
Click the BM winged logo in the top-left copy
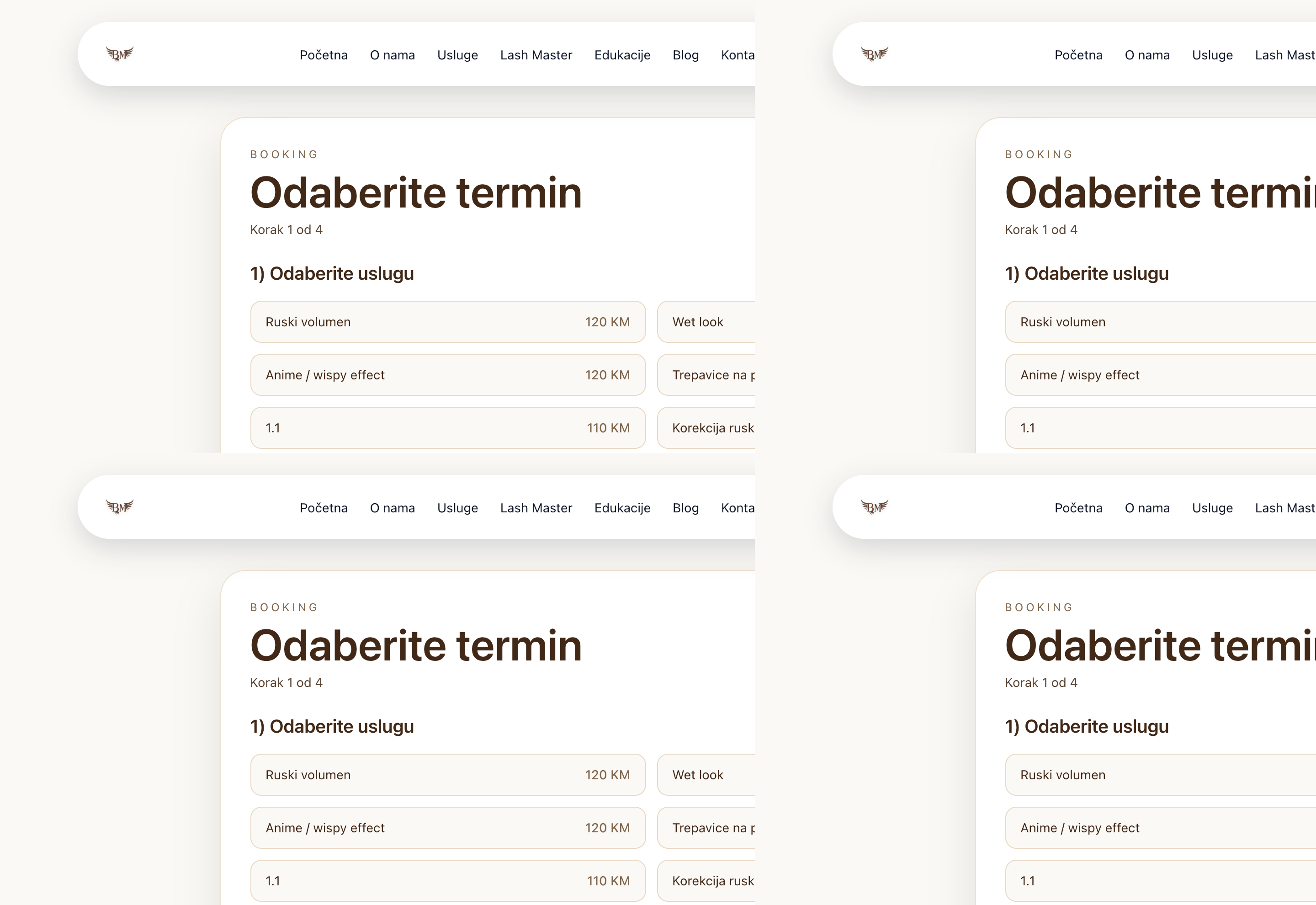pos(120,54)
